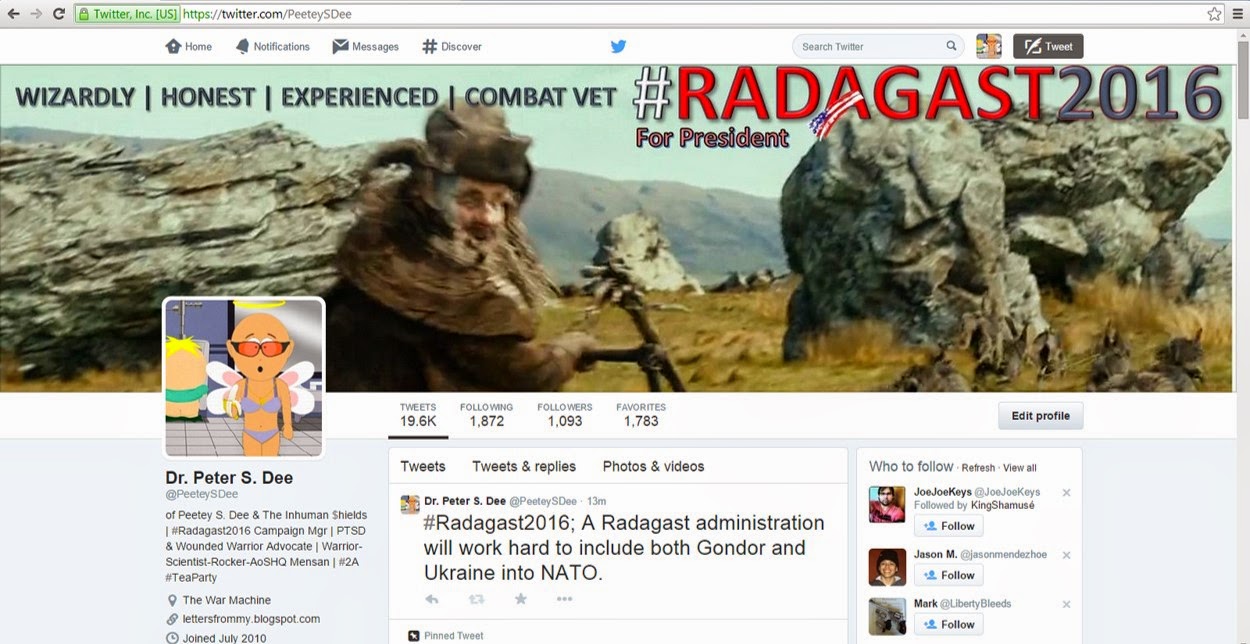Switch to Tweets & replies tab
Image resolution: width=1250 pixels, height=644 pixels.
point(524,466)
